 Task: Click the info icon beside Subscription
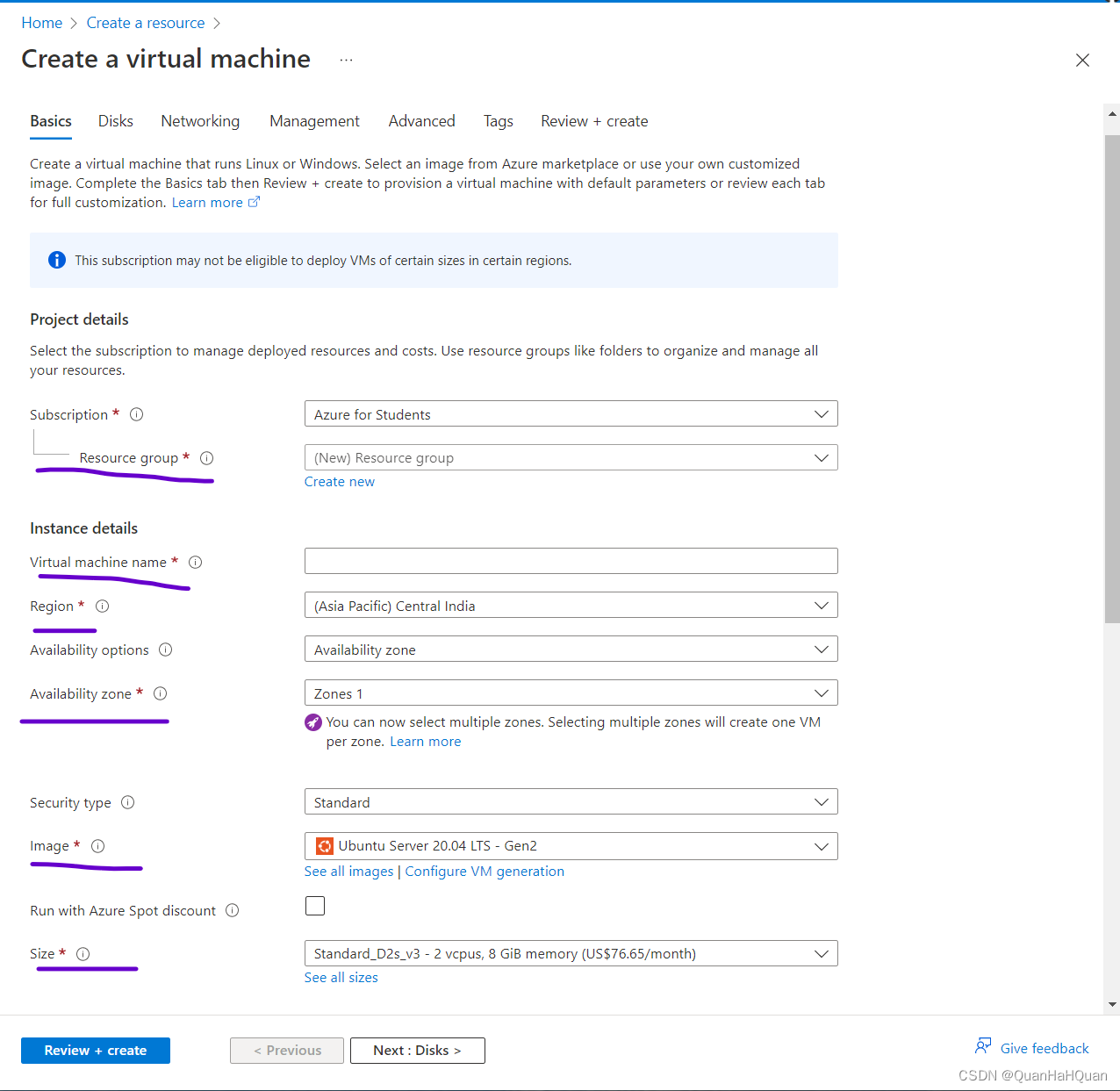point(137,414)
